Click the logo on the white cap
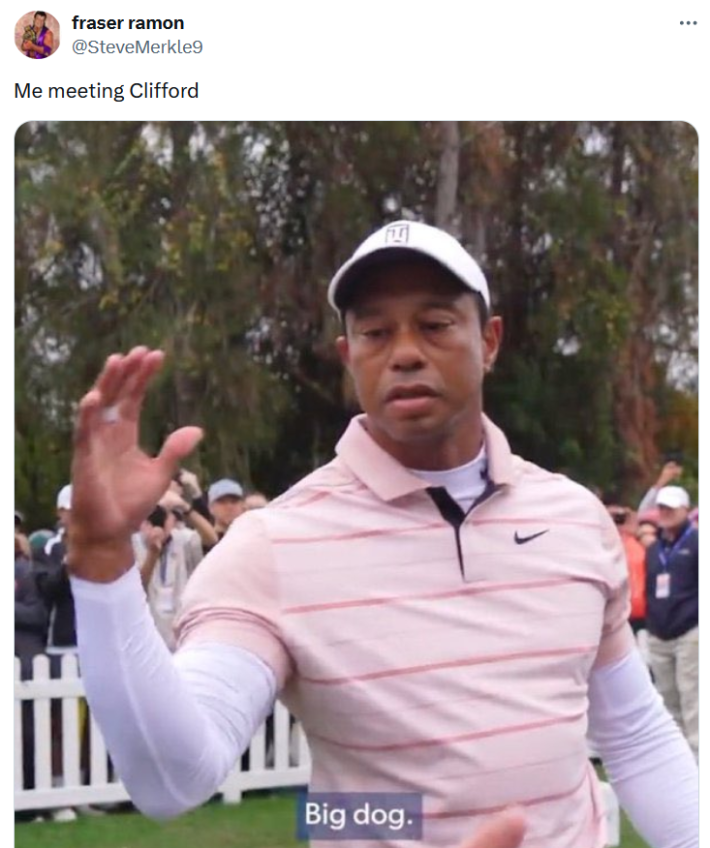Image resolution: width=710 pixels, height=848 pixels. [397, 234]
